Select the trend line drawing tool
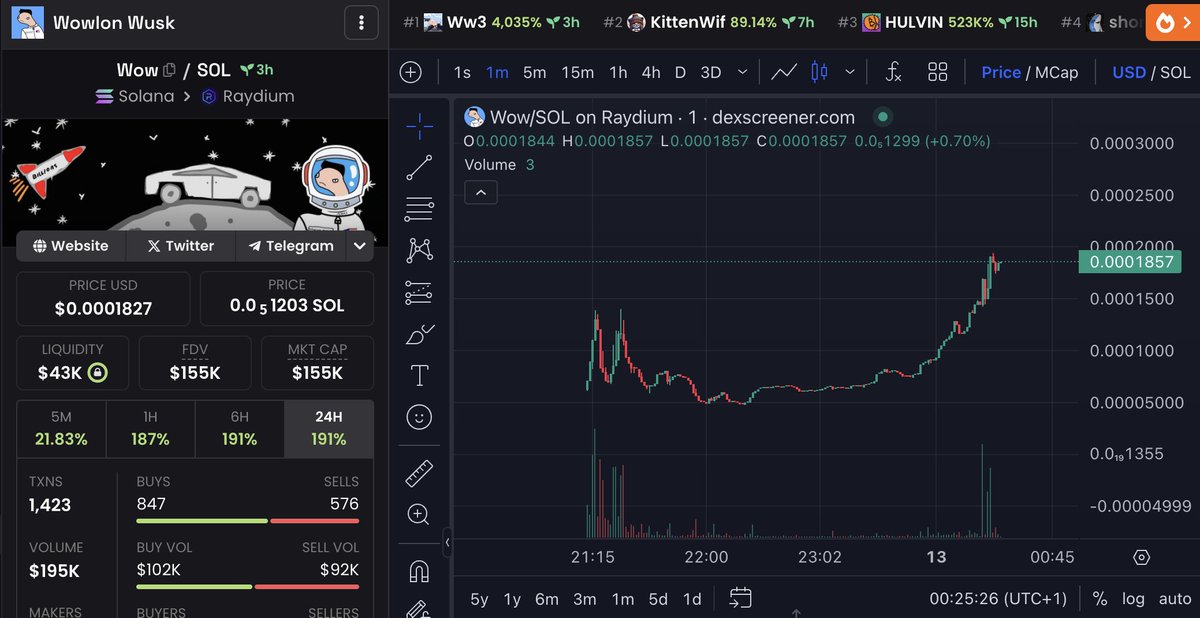Screen dimensions: 1200x618 click(x=420, y=168)
